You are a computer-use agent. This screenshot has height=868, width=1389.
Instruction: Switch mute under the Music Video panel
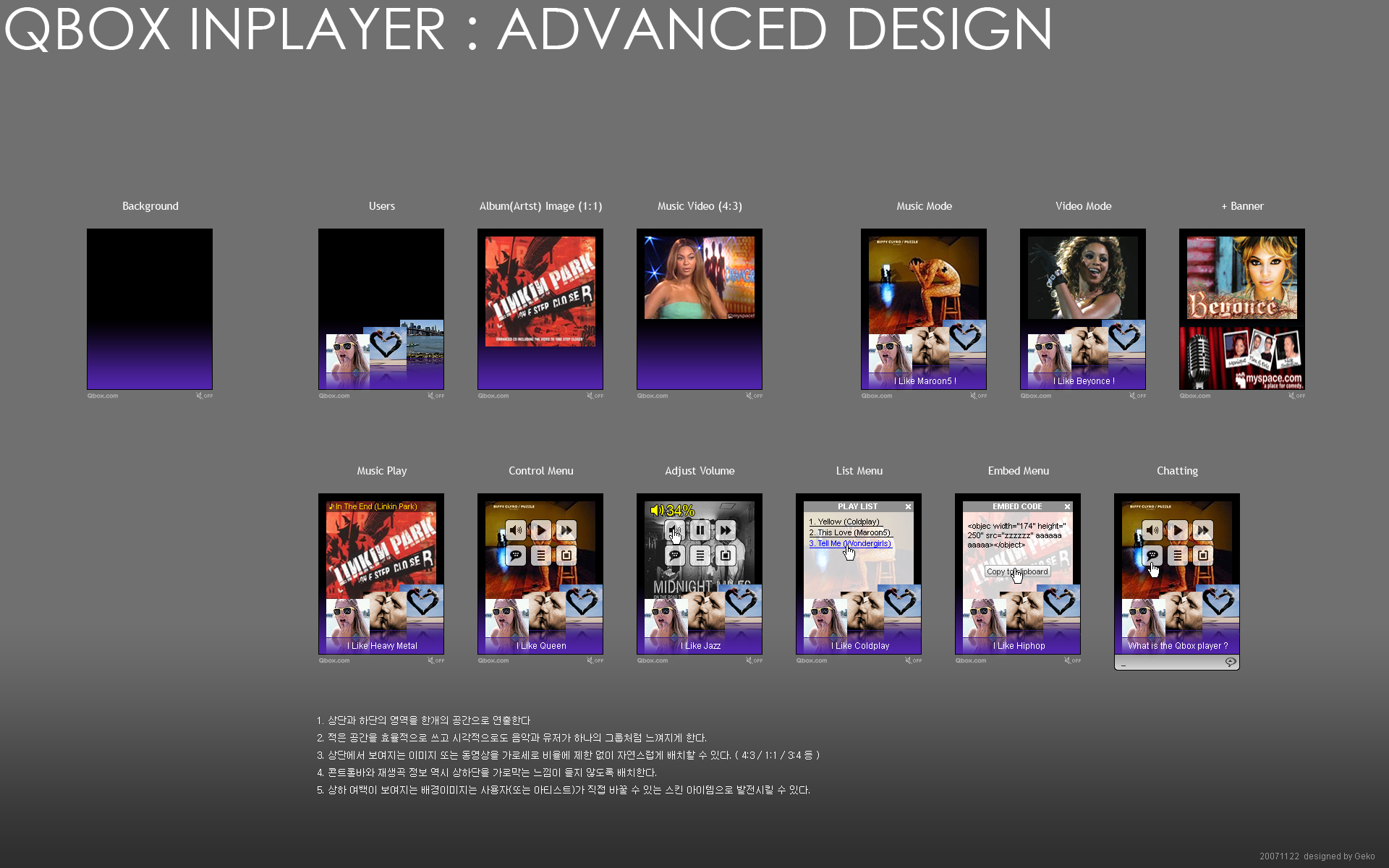click(755, 396)
